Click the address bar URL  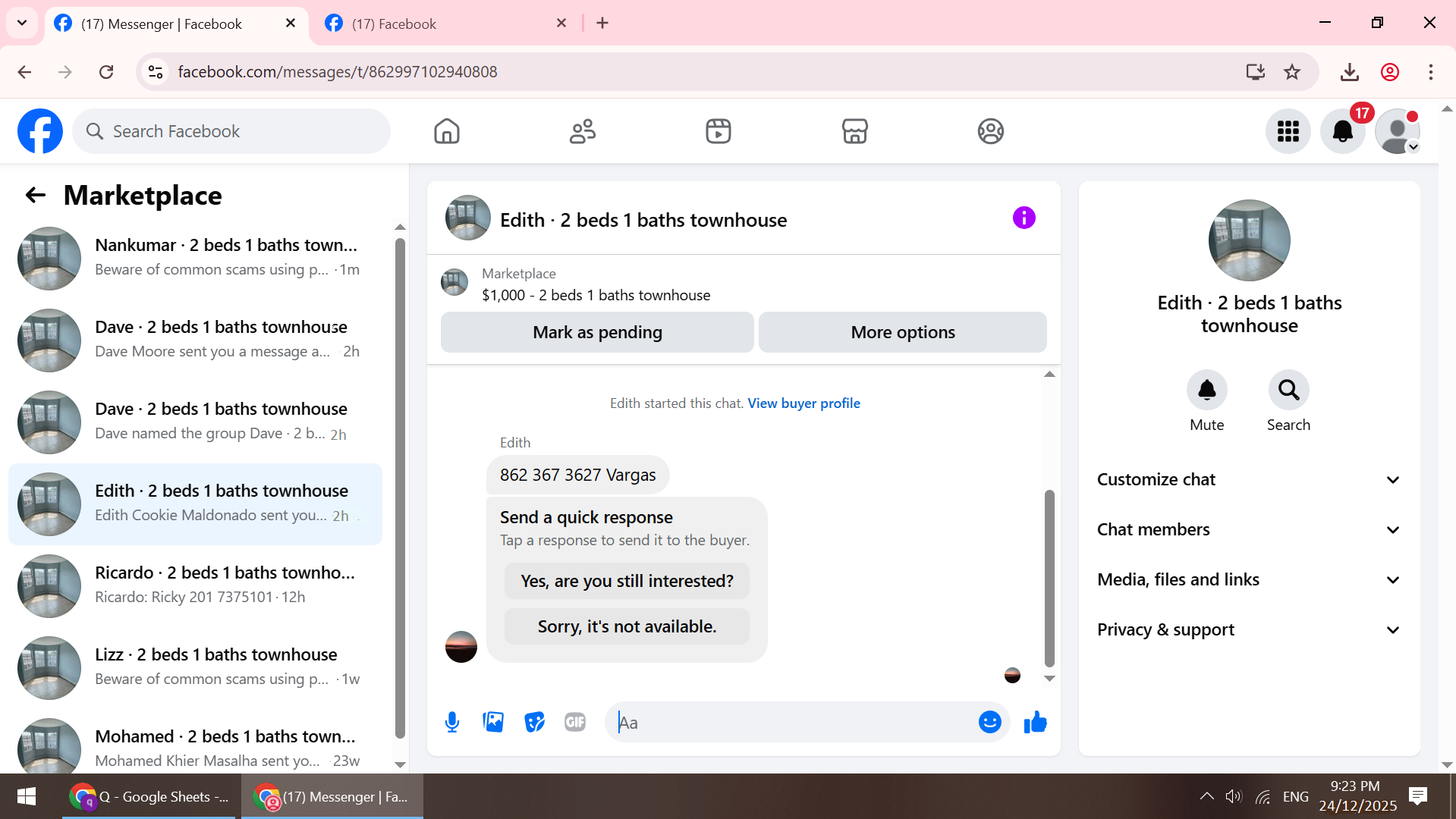(x=338, y=72)
